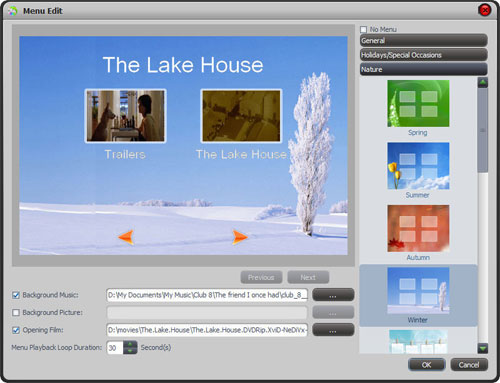Image resolution: width=500 pixels, height=383 pixels.
Task: Click the orange right arrow in the menu preview
Action: tap(240, 237)
